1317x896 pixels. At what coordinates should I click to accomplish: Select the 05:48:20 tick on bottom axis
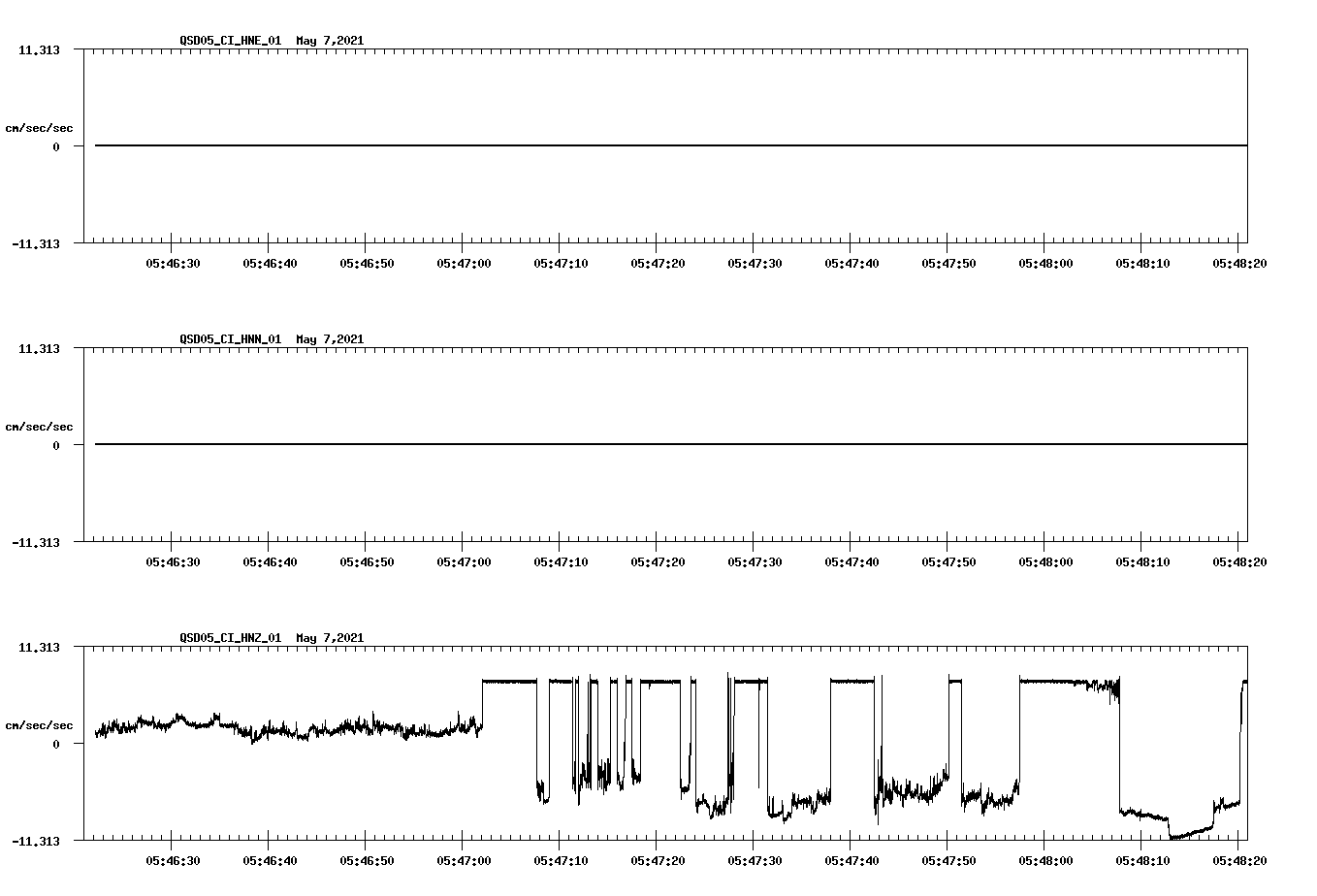[1239, 859]
